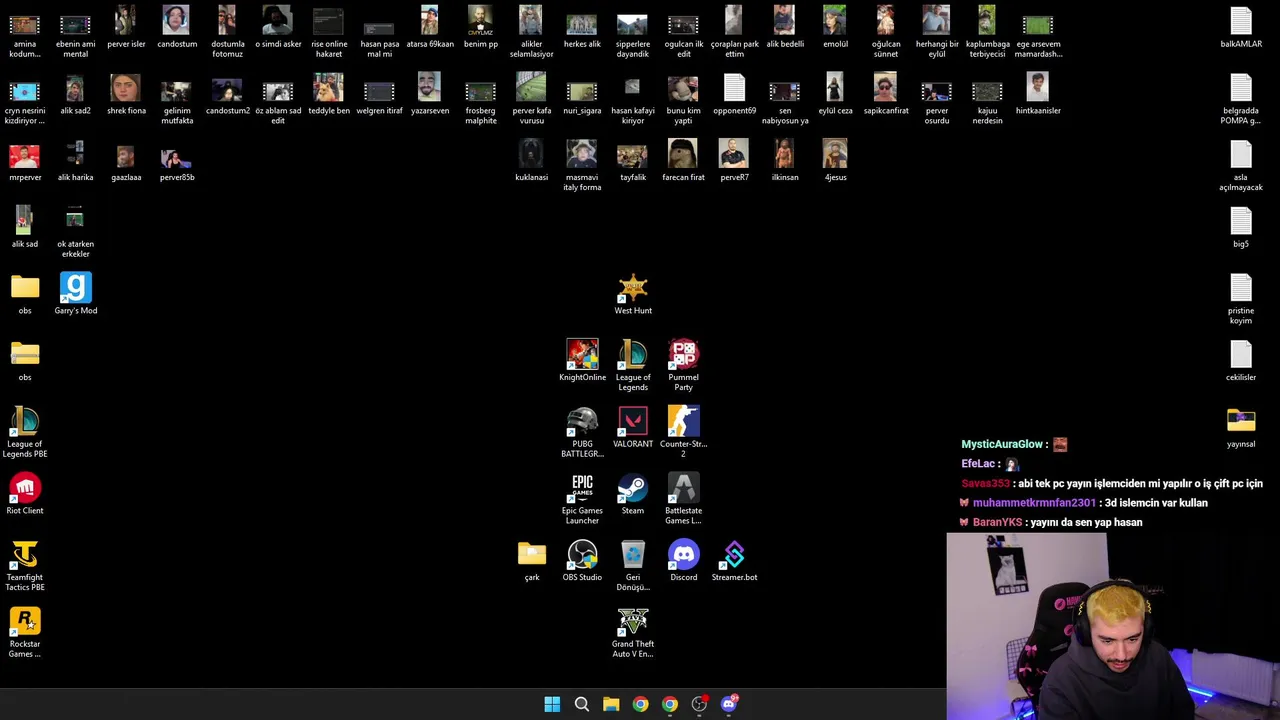Select the yazarseven image file
Image resolution: width=1280 pixels, height=720 pixels.
pos(430,95)
